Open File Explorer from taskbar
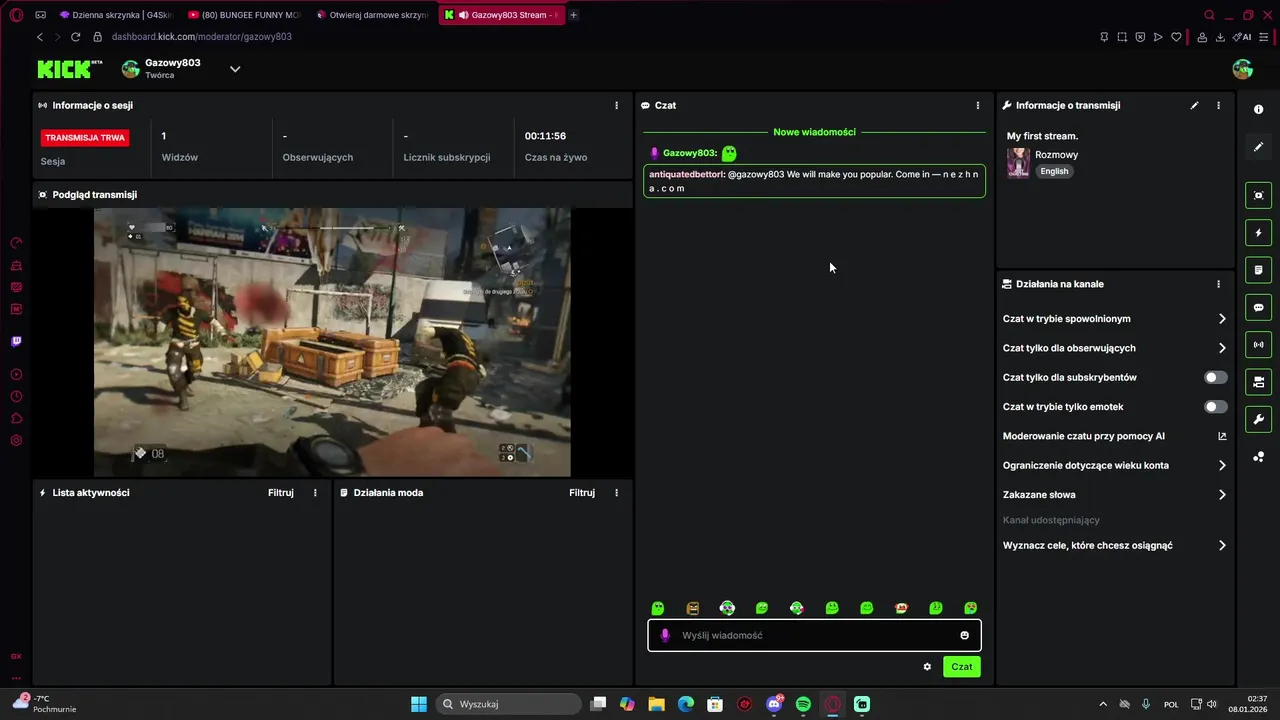 pos(657,704)
